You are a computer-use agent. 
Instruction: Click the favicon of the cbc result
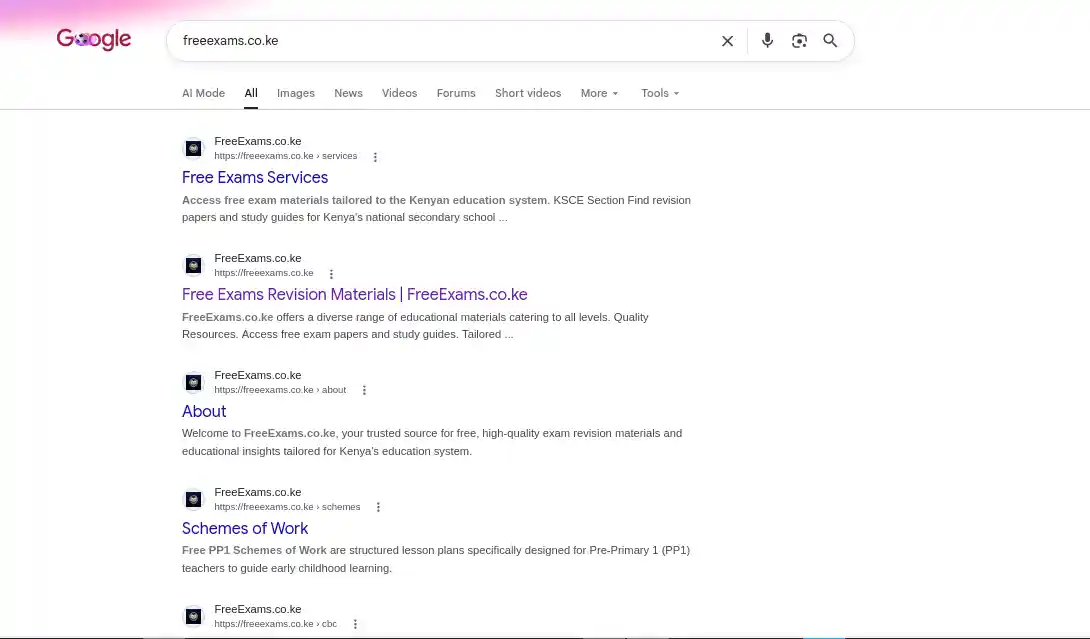194,616
